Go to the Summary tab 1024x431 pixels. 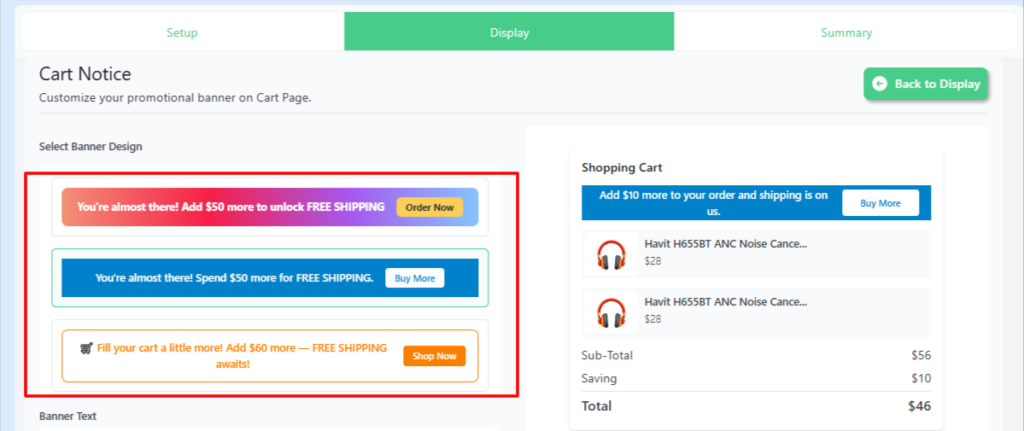pos(846,32)
